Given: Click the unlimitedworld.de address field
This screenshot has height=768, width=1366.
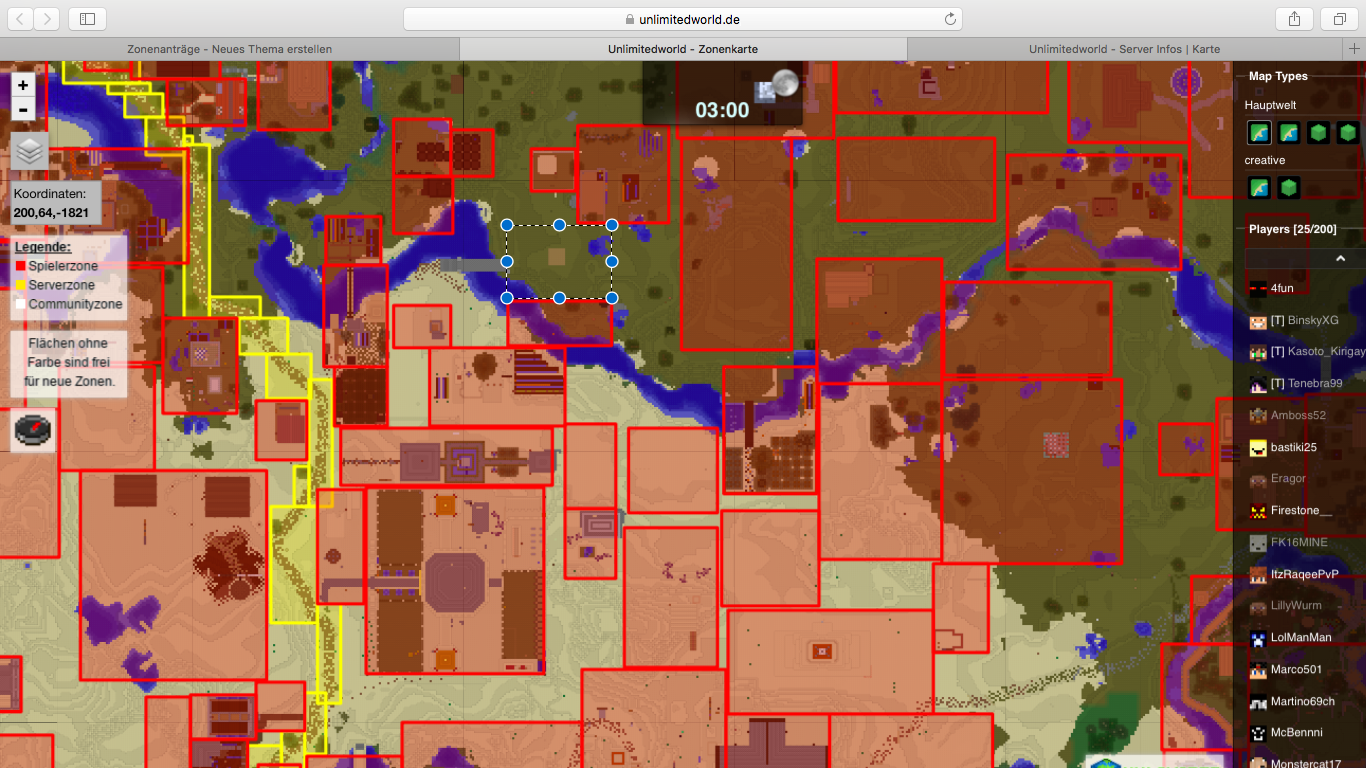Looking at the screenshot, I should 682,19.
